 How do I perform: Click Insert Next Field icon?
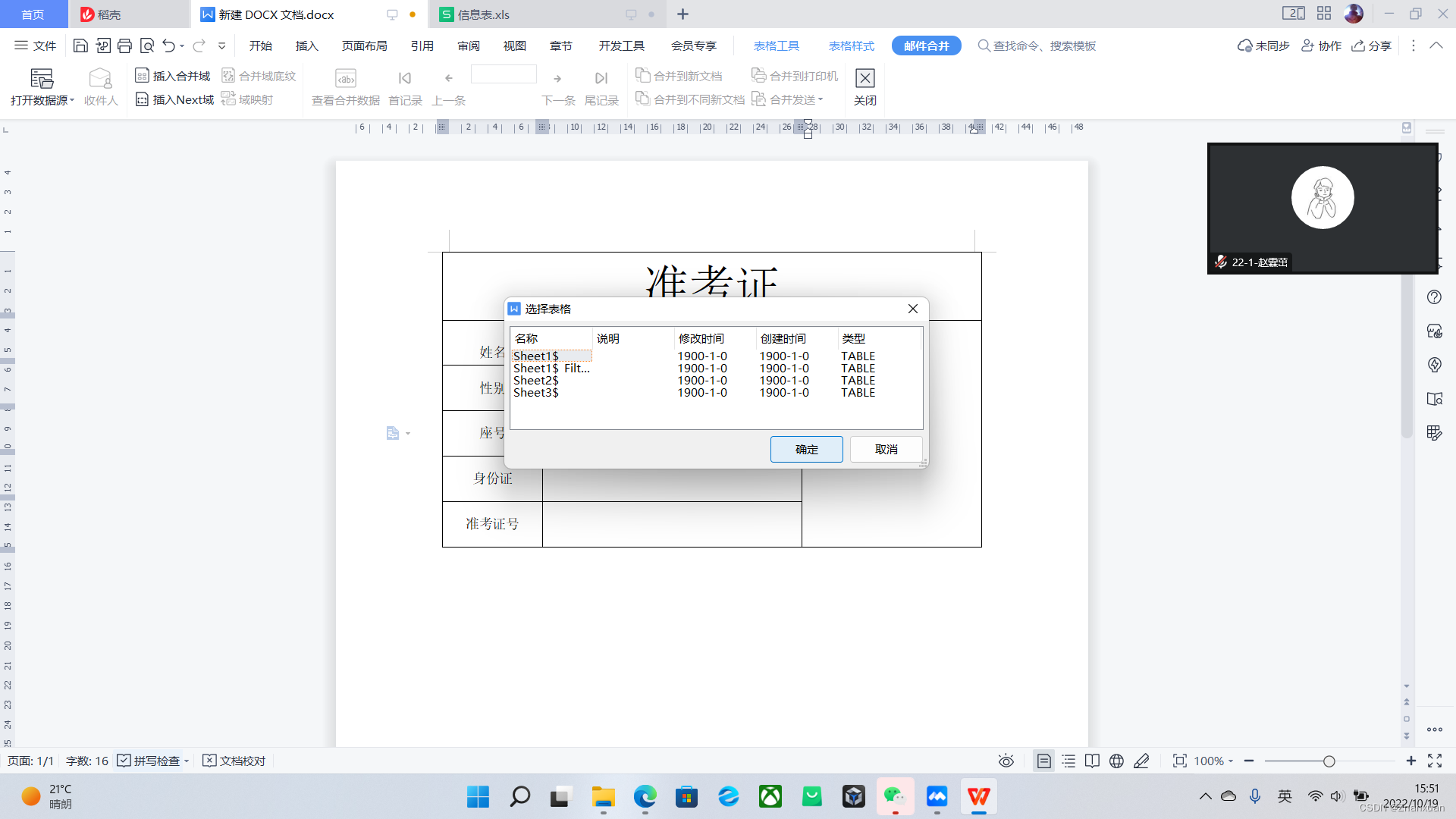pyautogui.click(x=142, y=99)
